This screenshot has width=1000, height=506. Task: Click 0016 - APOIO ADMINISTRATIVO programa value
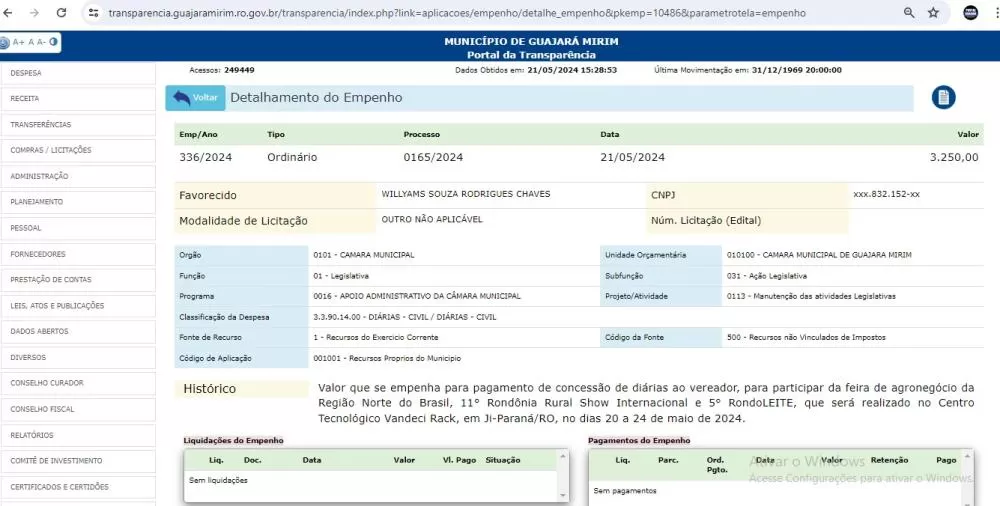coord(416,296)
